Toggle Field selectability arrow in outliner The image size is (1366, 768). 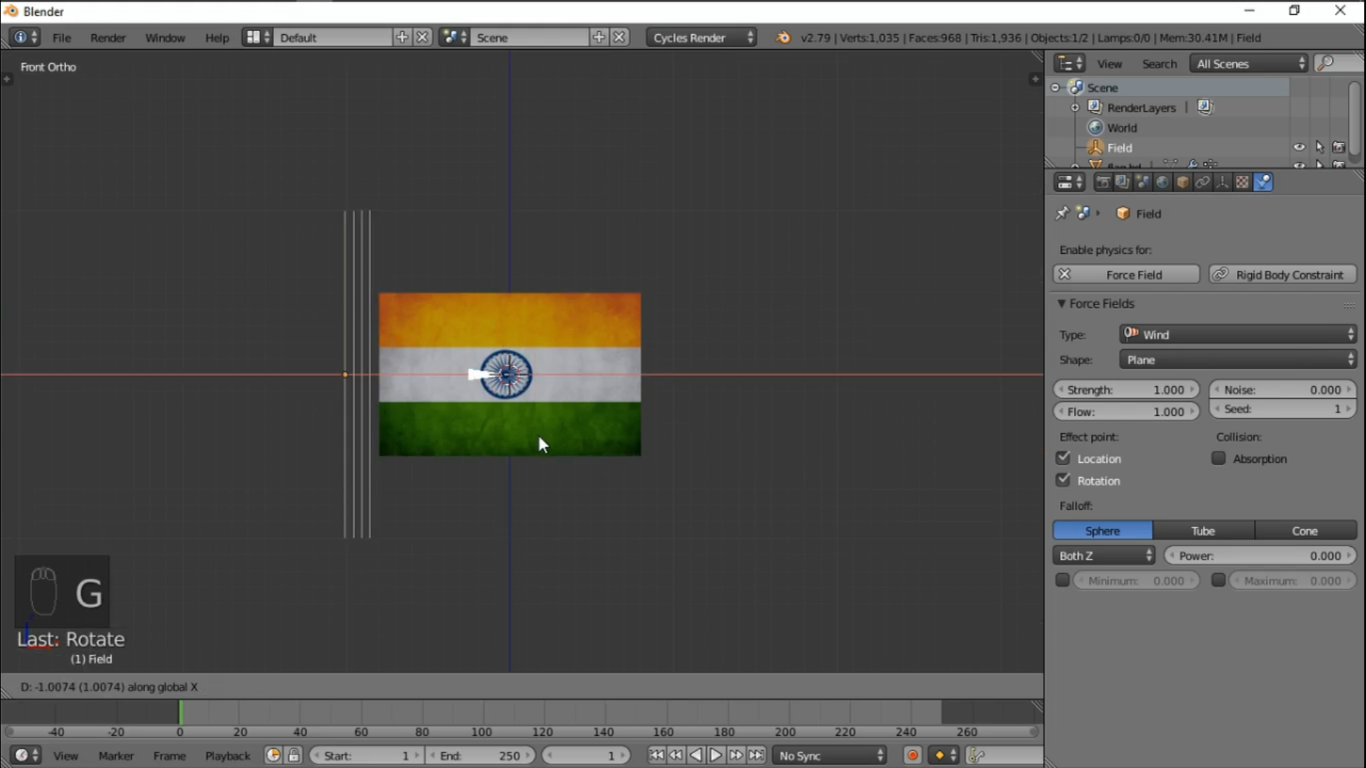pos(1319,148)
